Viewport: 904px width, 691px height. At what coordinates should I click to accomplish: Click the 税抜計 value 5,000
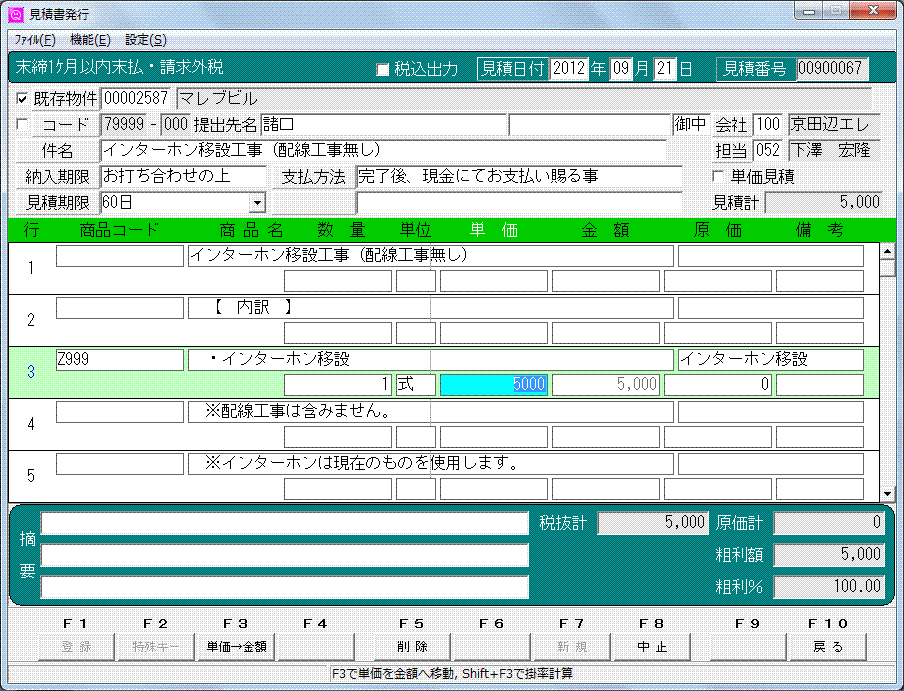[x=653, y=523]
